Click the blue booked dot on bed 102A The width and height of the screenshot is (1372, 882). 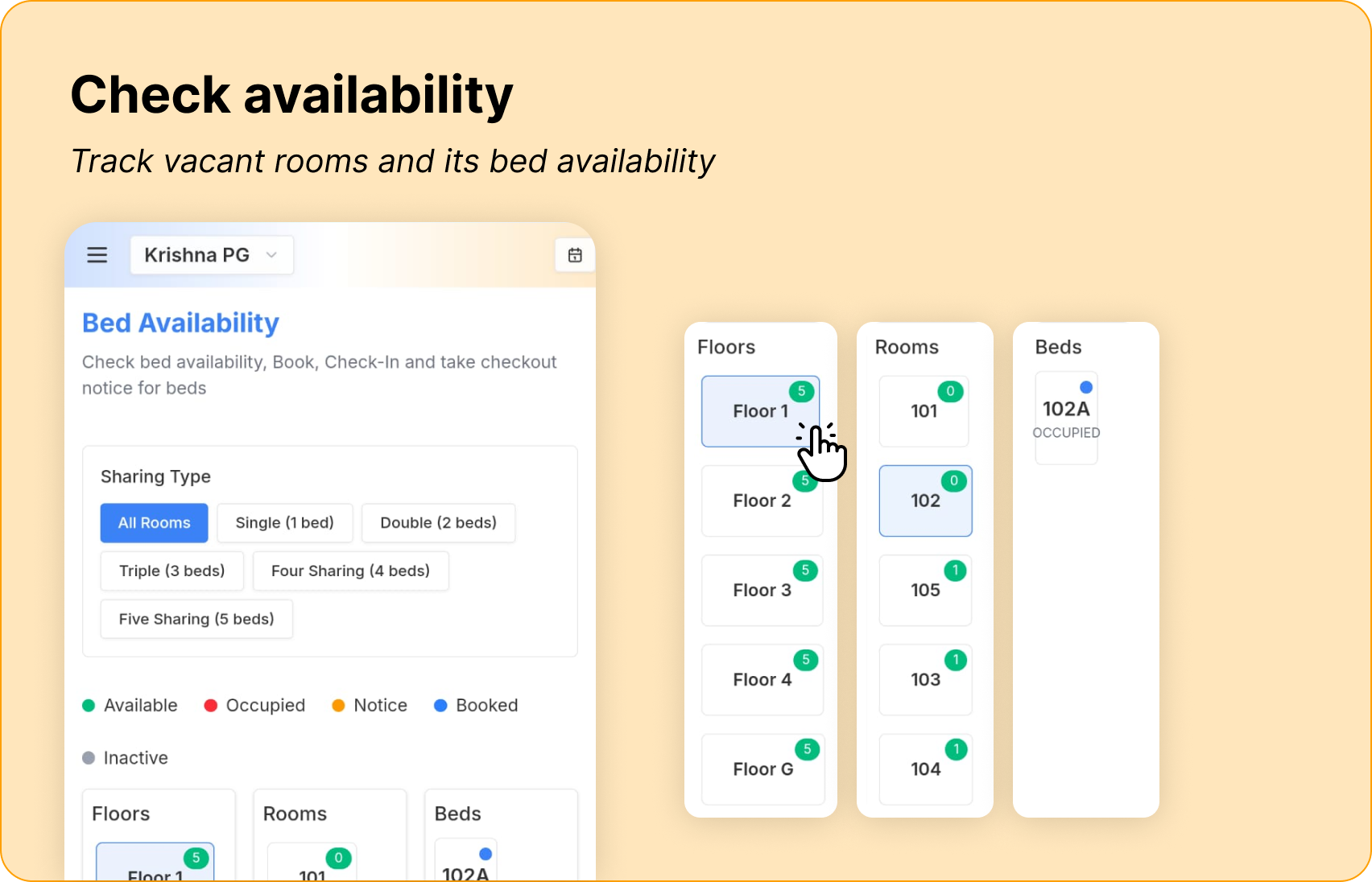click(1085, 386)
